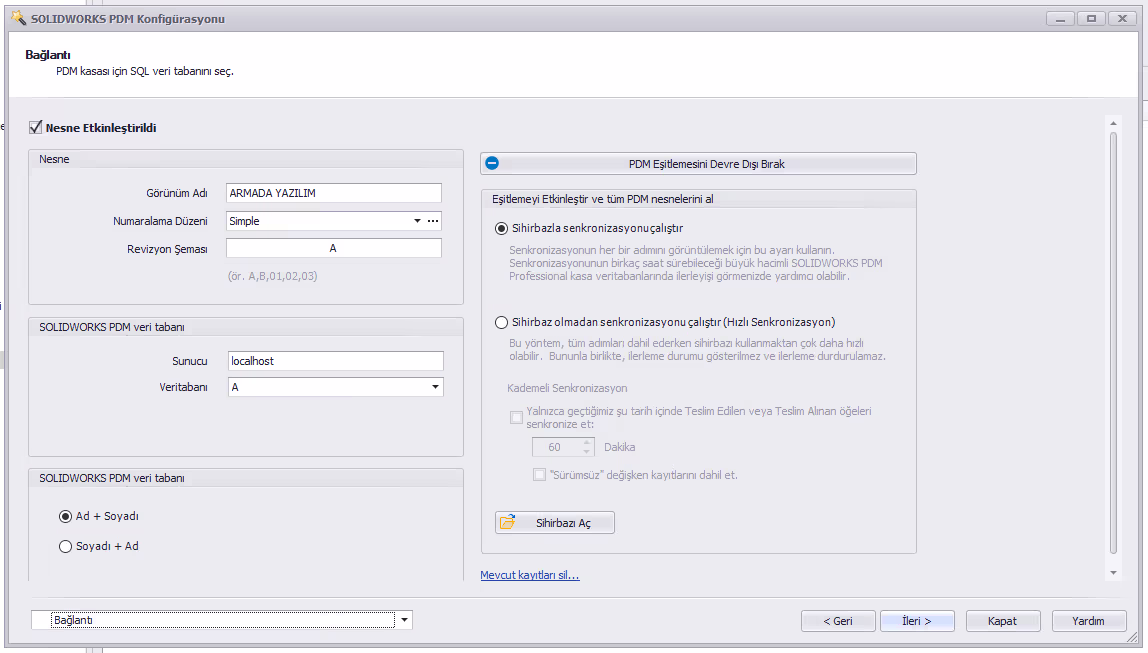Click into the Revizyon Şeması field
1148x653 pixels.
coord(334,248)
